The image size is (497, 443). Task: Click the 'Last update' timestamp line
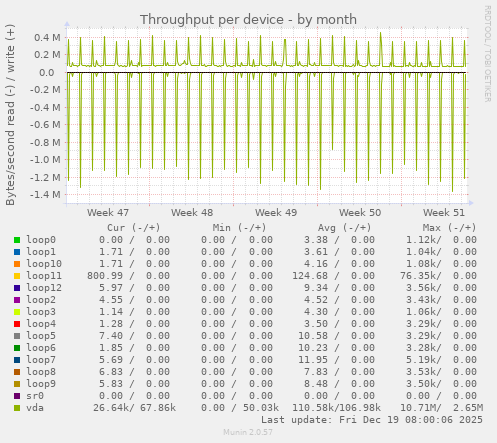click(x=372, y=420)
